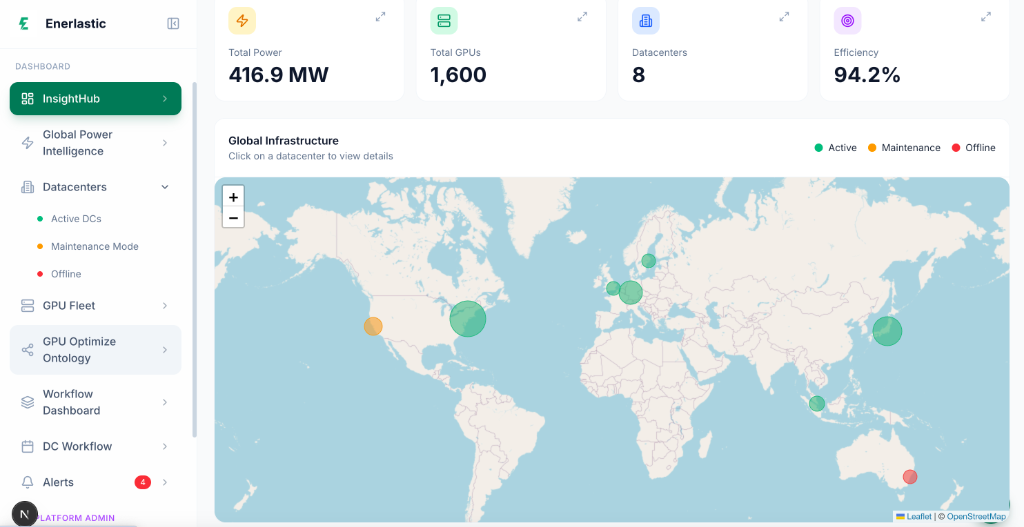Click the Enerlastic logo icon
This screenshot has width=1024, height=527.
(x=24, y=24)
